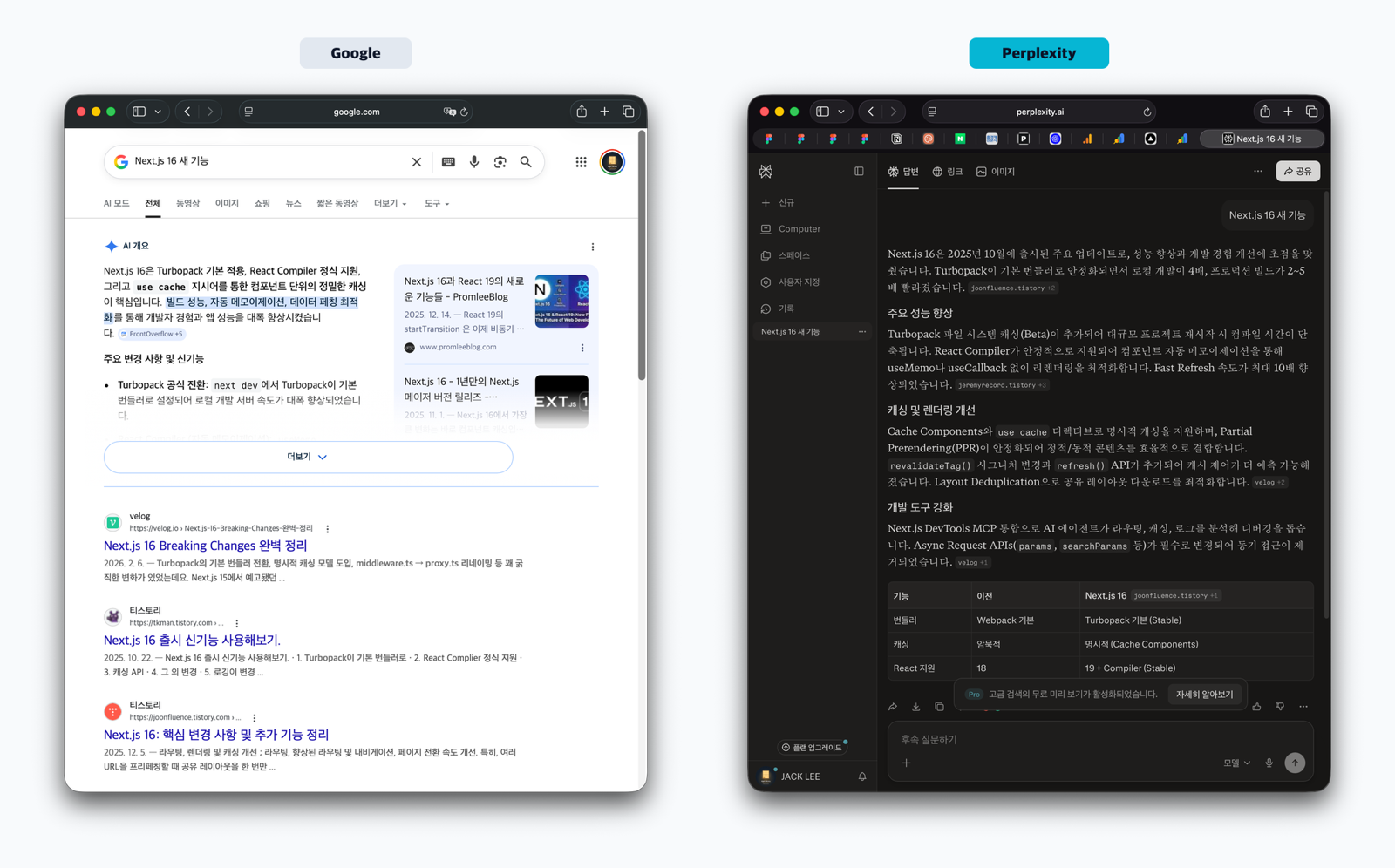The image size is (1395, 868).
Task: Toggle the Perplexity sidebar collapse icon
Action: (859, 172)
